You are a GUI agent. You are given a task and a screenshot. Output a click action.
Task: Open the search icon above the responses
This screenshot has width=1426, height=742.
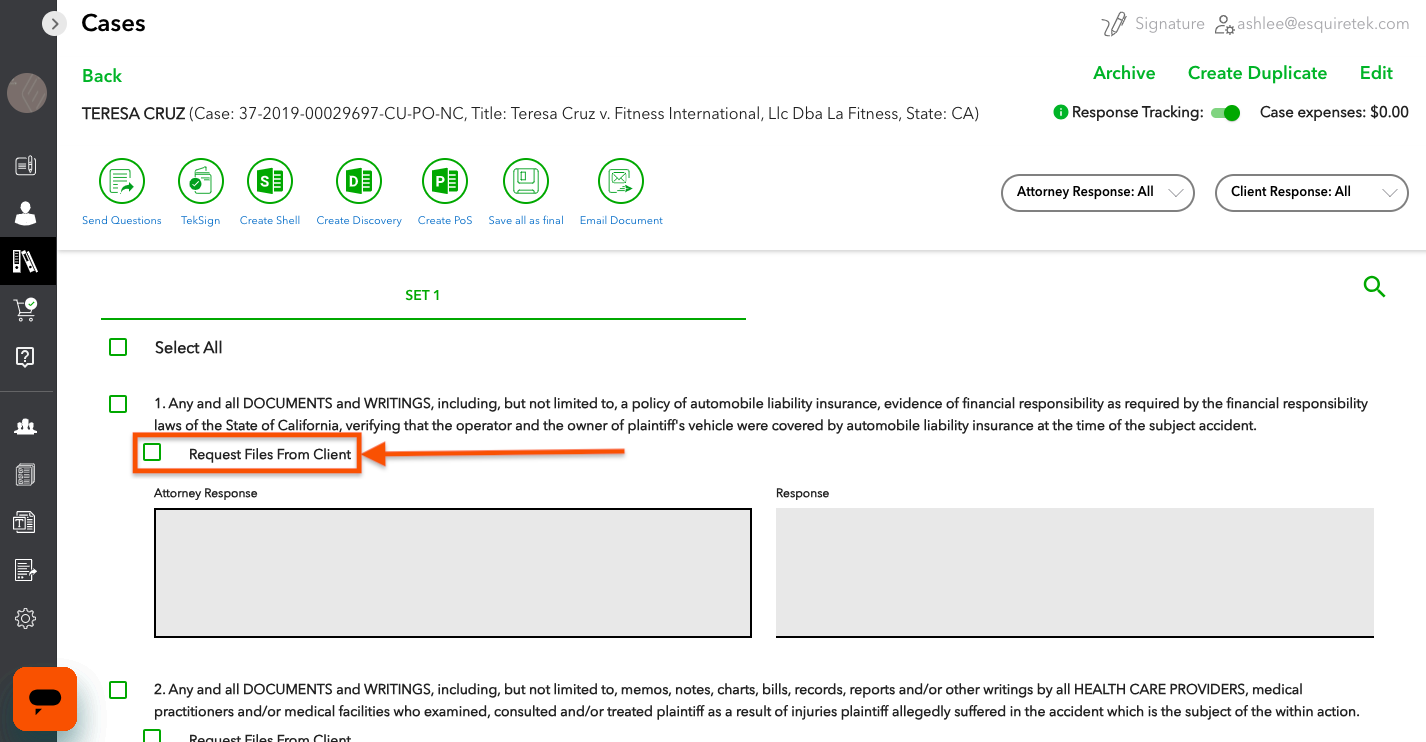[1374, 287]
